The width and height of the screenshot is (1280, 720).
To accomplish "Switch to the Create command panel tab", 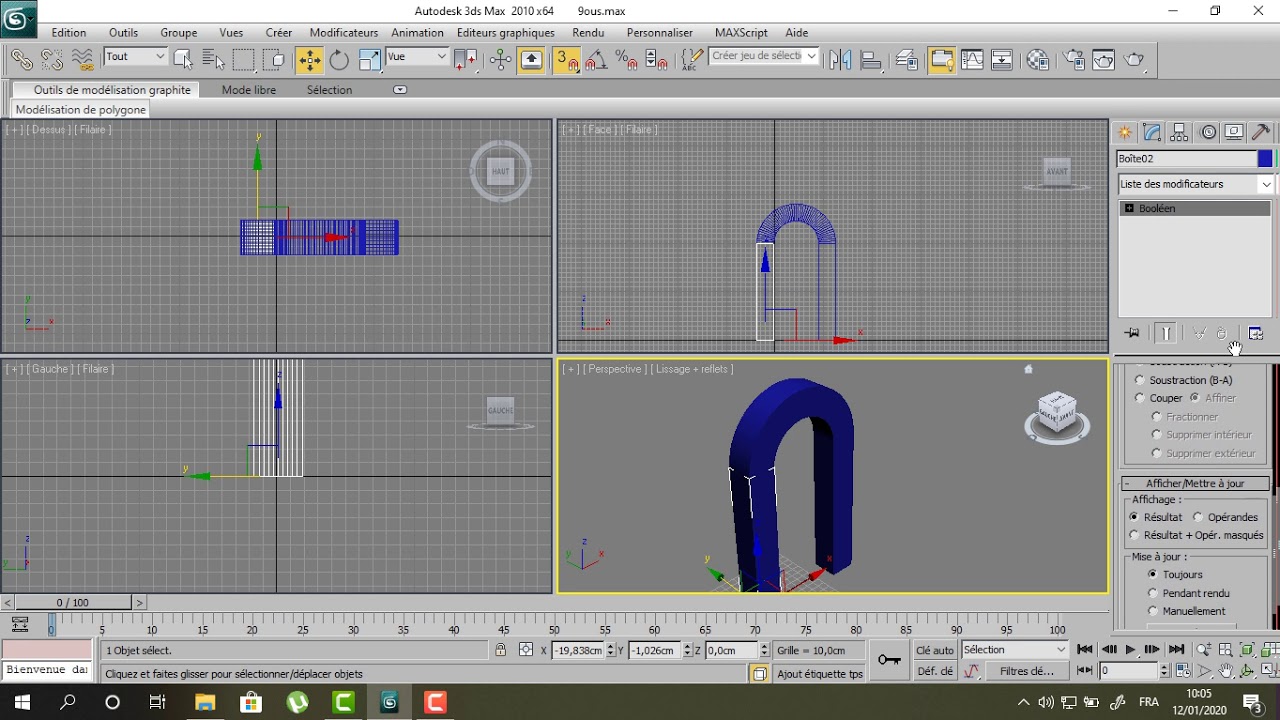I will (1125, 132).
